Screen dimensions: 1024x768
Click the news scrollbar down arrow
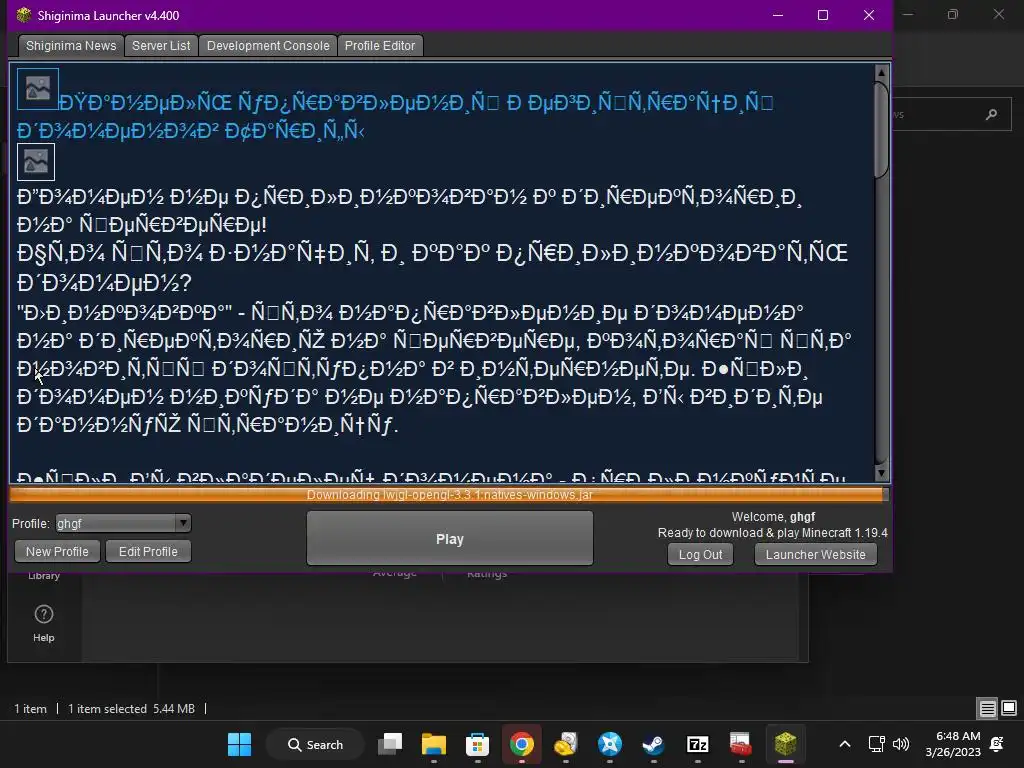[x=882, y=473]
